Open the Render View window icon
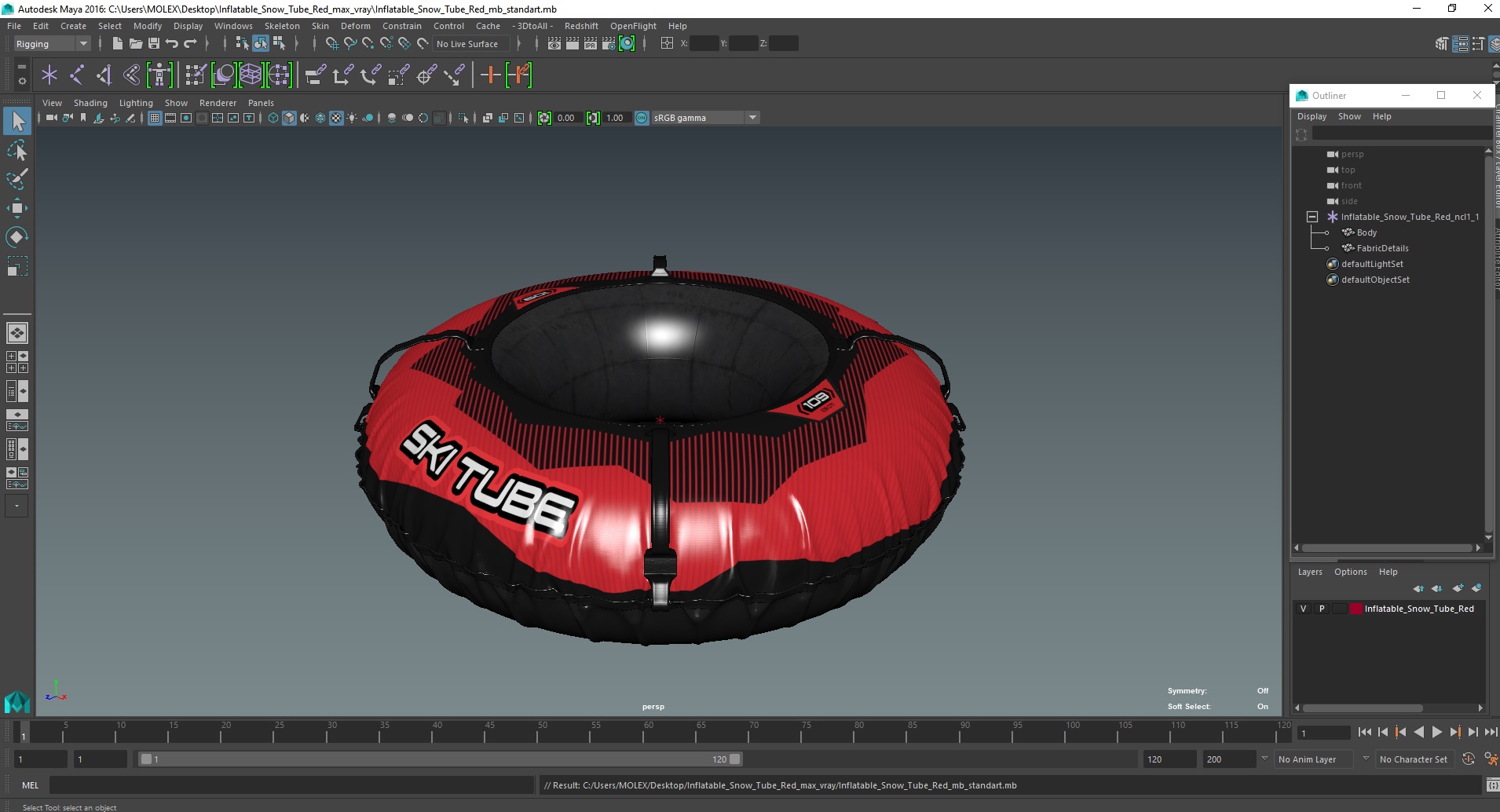The image size is (1500, 812). (554, 44)
